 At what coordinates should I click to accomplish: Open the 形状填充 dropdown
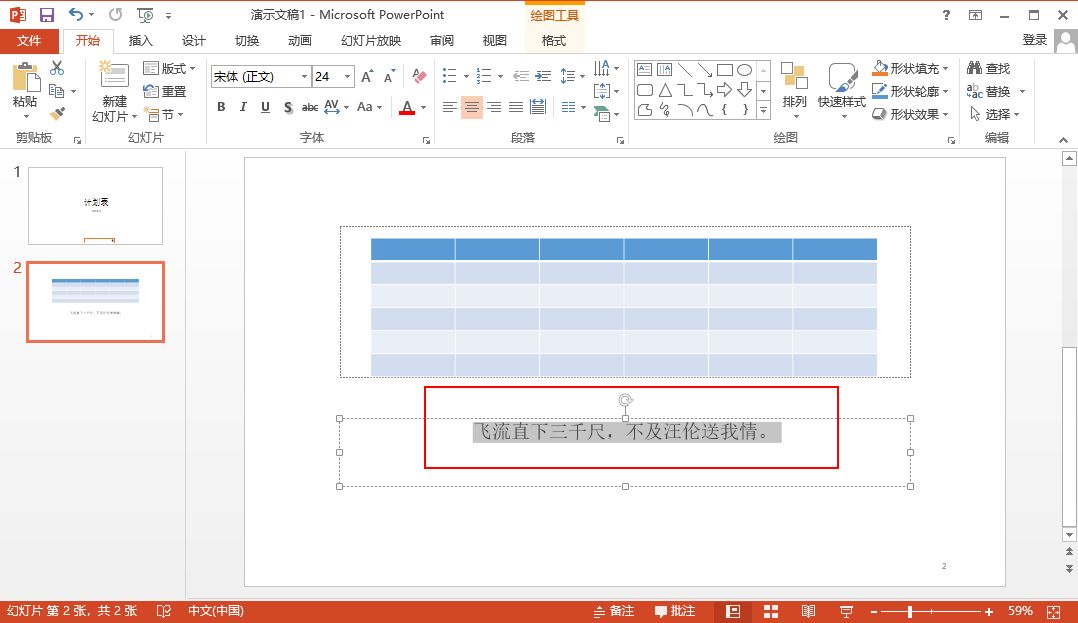coord(946,68)
